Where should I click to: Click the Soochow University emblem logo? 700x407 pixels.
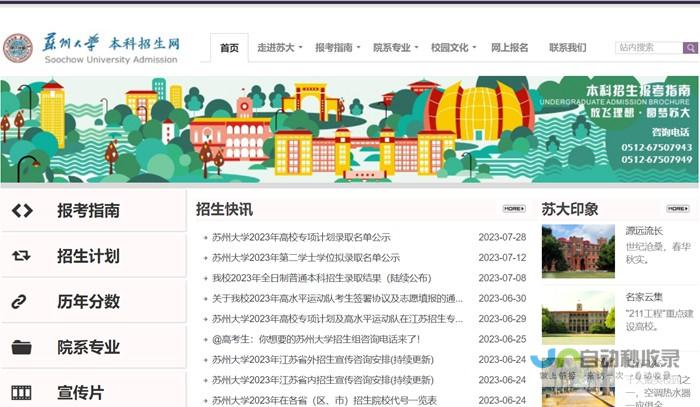17,48
